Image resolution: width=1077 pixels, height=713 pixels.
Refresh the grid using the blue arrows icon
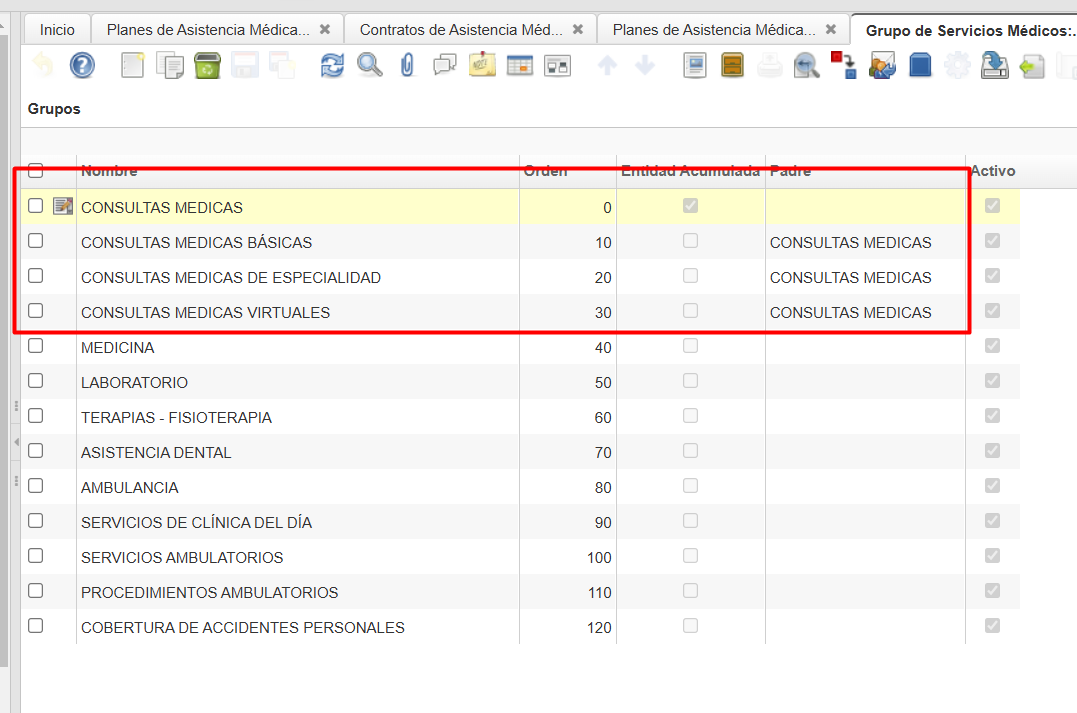pyautogui.click(x=331, y=66)
